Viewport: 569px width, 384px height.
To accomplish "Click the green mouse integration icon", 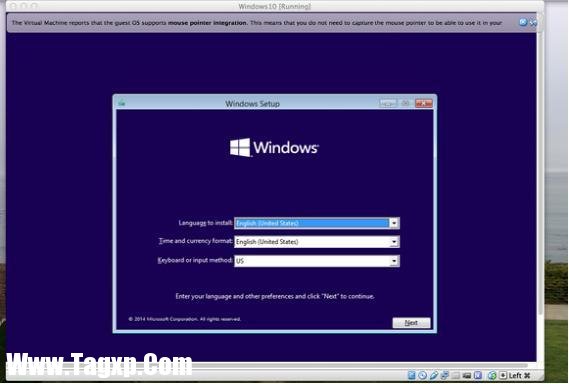I will pyautogui.click(x=492, y=375).
